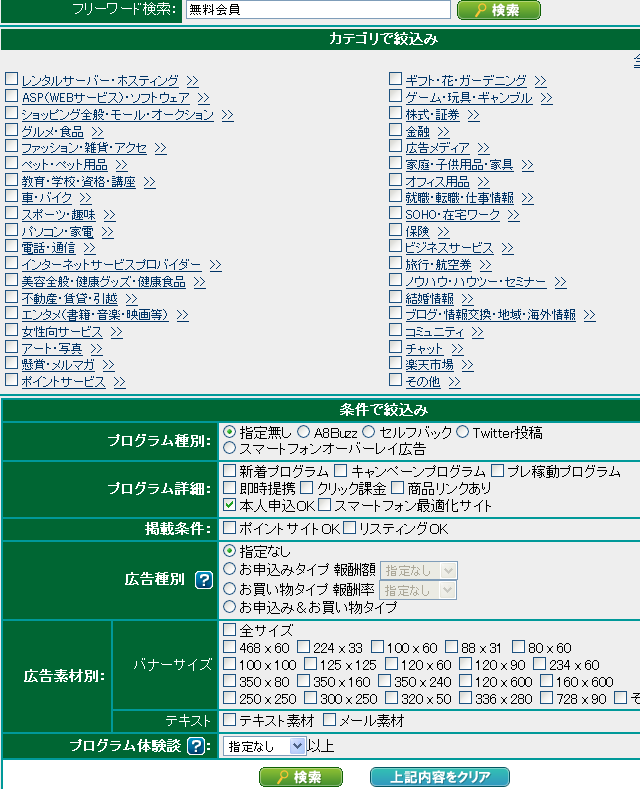
Task: Click the >> arrow next to 金融
Action: [443, 132]
